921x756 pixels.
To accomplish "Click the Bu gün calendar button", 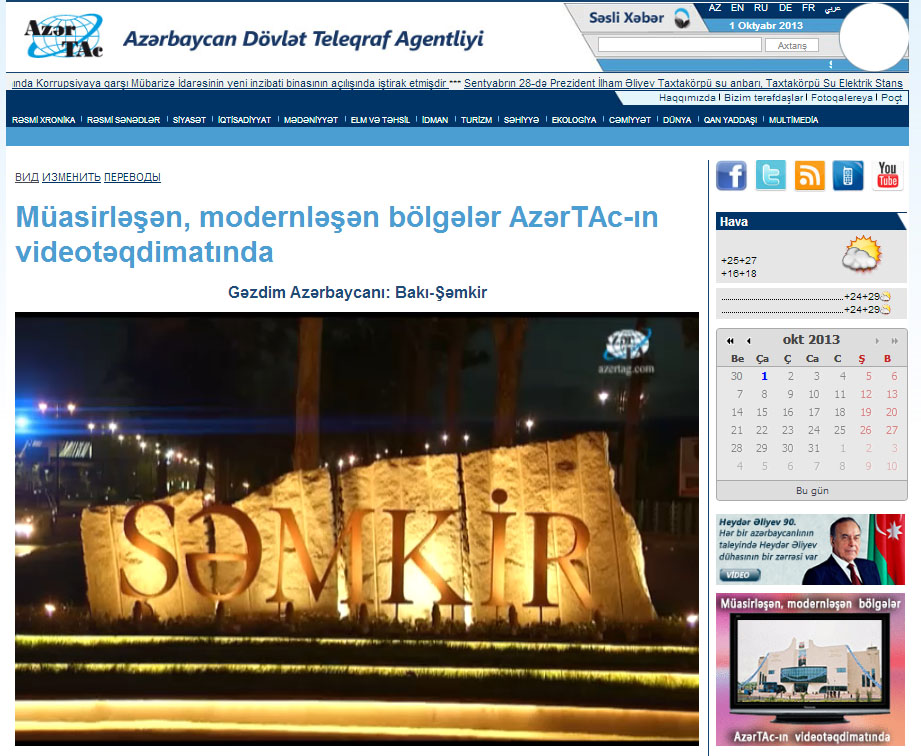I will point(812,491).
